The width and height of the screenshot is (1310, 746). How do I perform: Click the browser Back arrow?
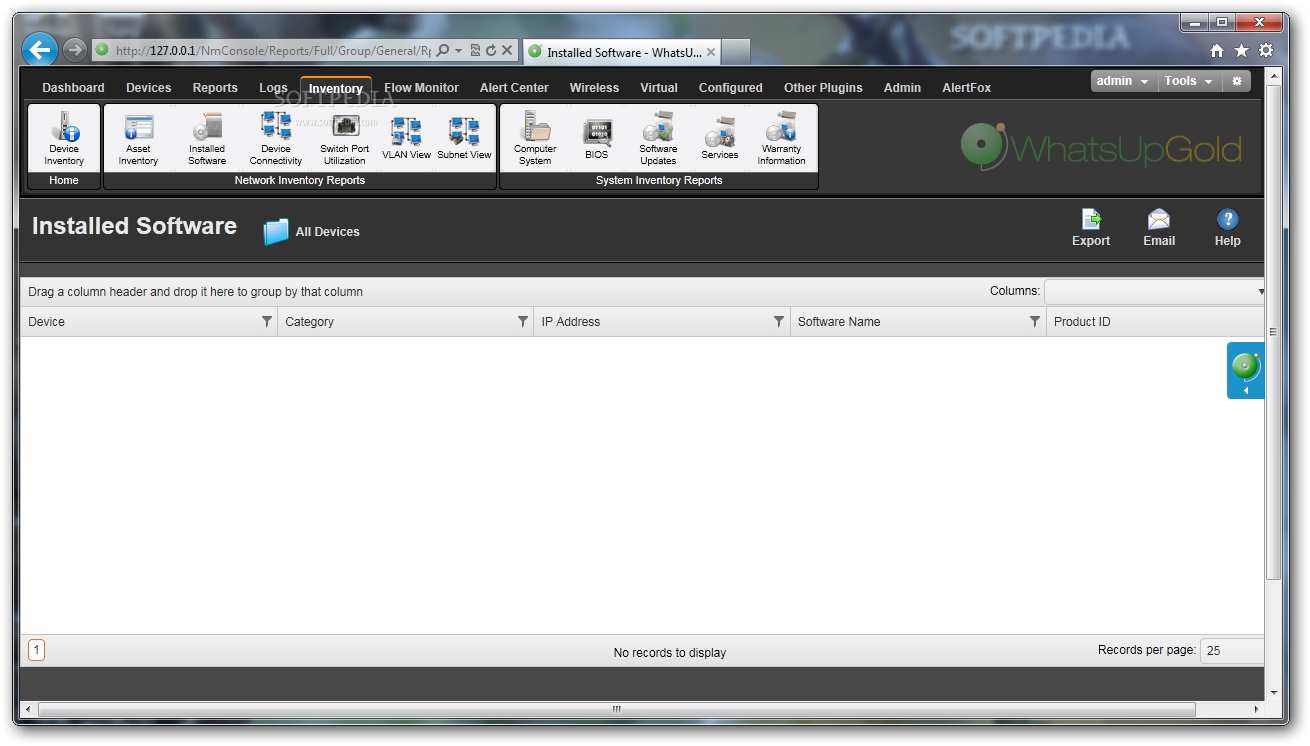(x=40, y=49)
